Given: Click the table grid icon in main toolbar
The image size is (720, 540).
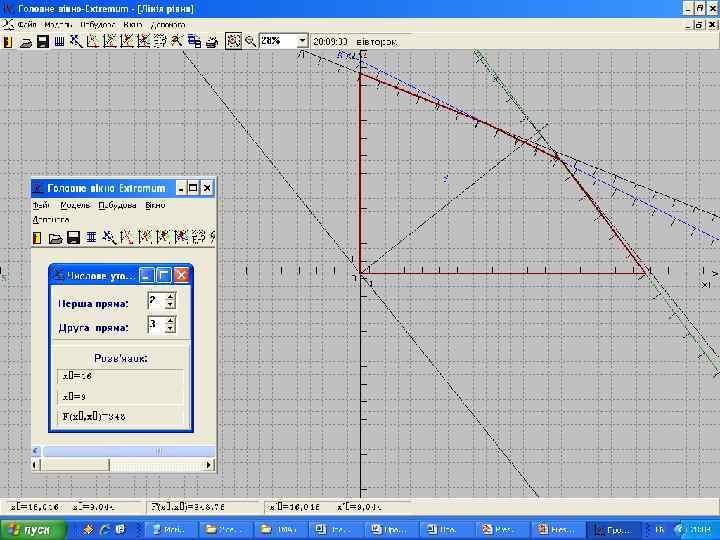Looking at the screenshot, I should (x=59, y=42).
